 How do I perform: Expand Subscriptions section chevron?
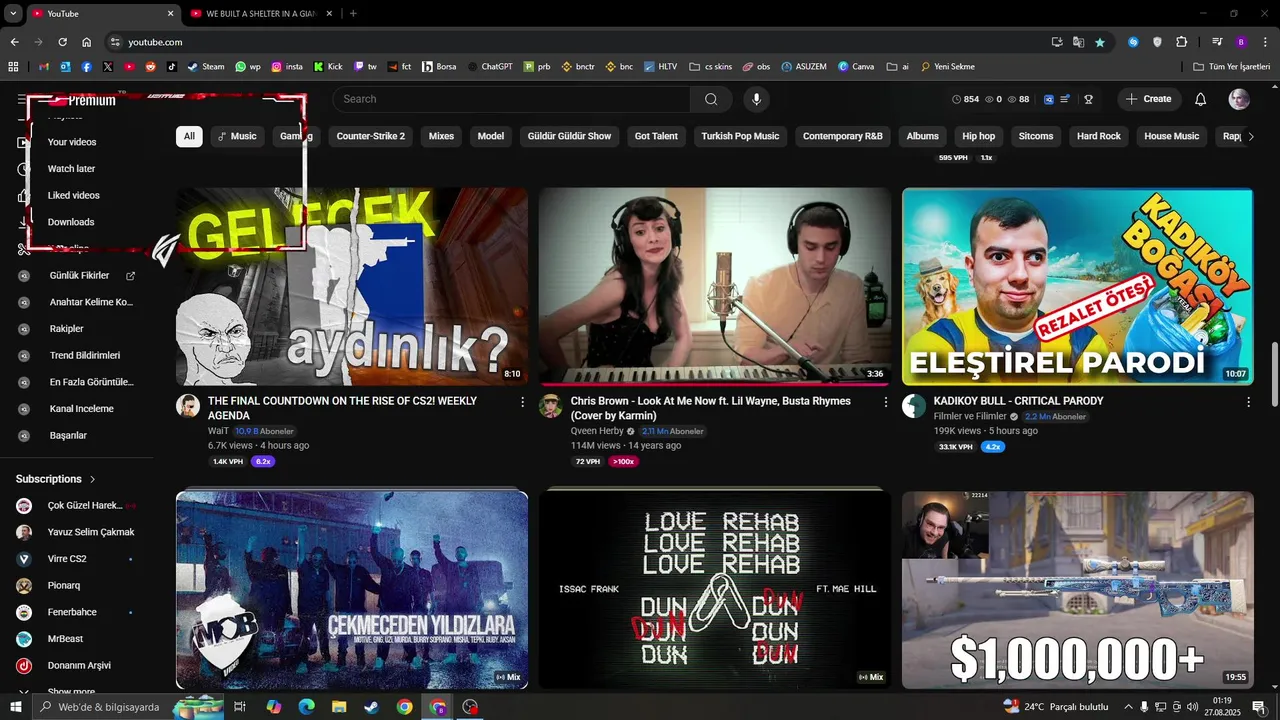tap(93, 479)
